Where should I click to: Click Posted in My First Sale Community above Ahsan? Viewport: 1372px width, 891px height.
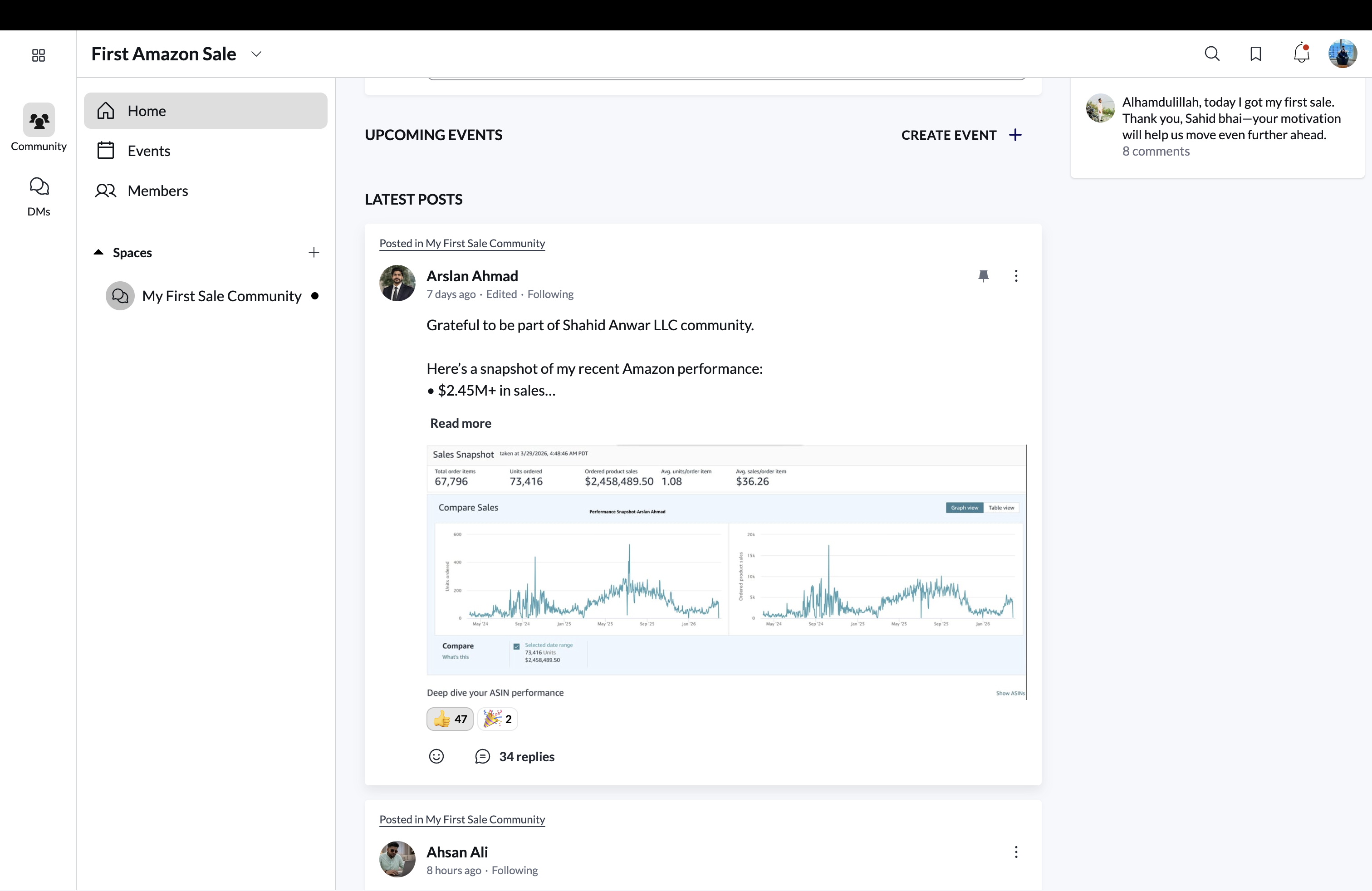[462, 819]
